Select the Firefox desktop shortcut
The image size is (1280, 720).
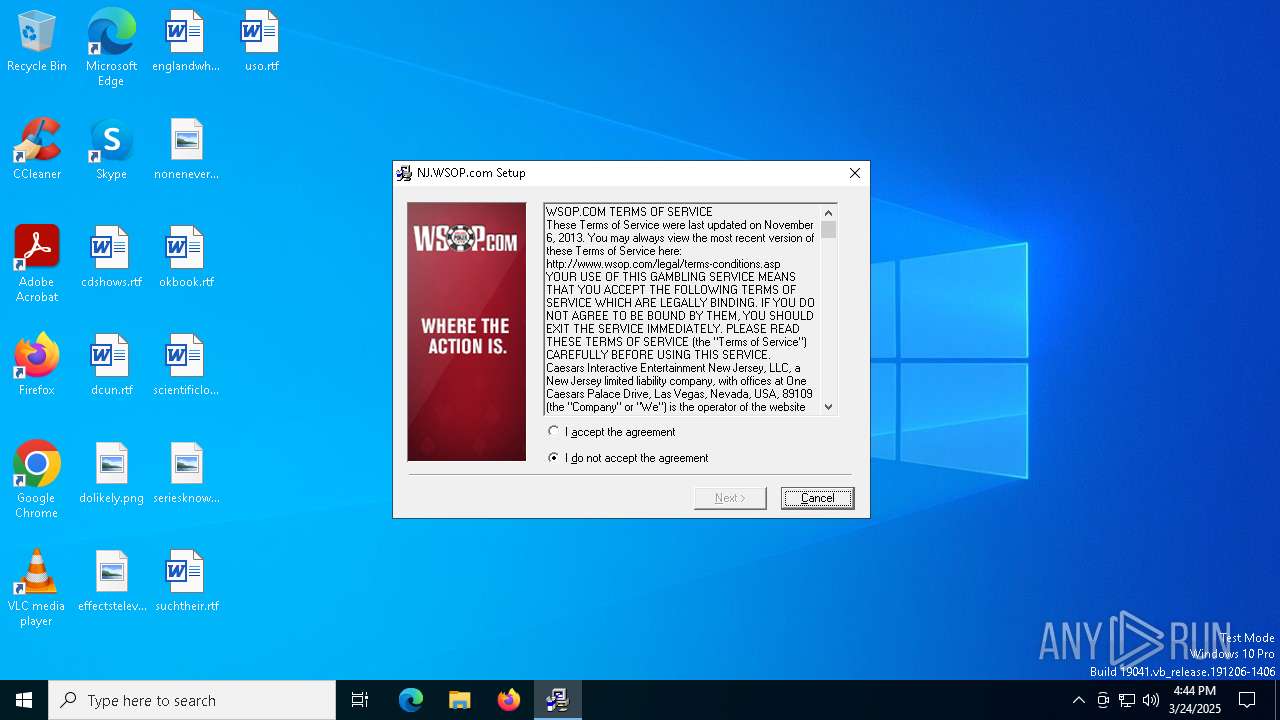[x=37, y=366]
